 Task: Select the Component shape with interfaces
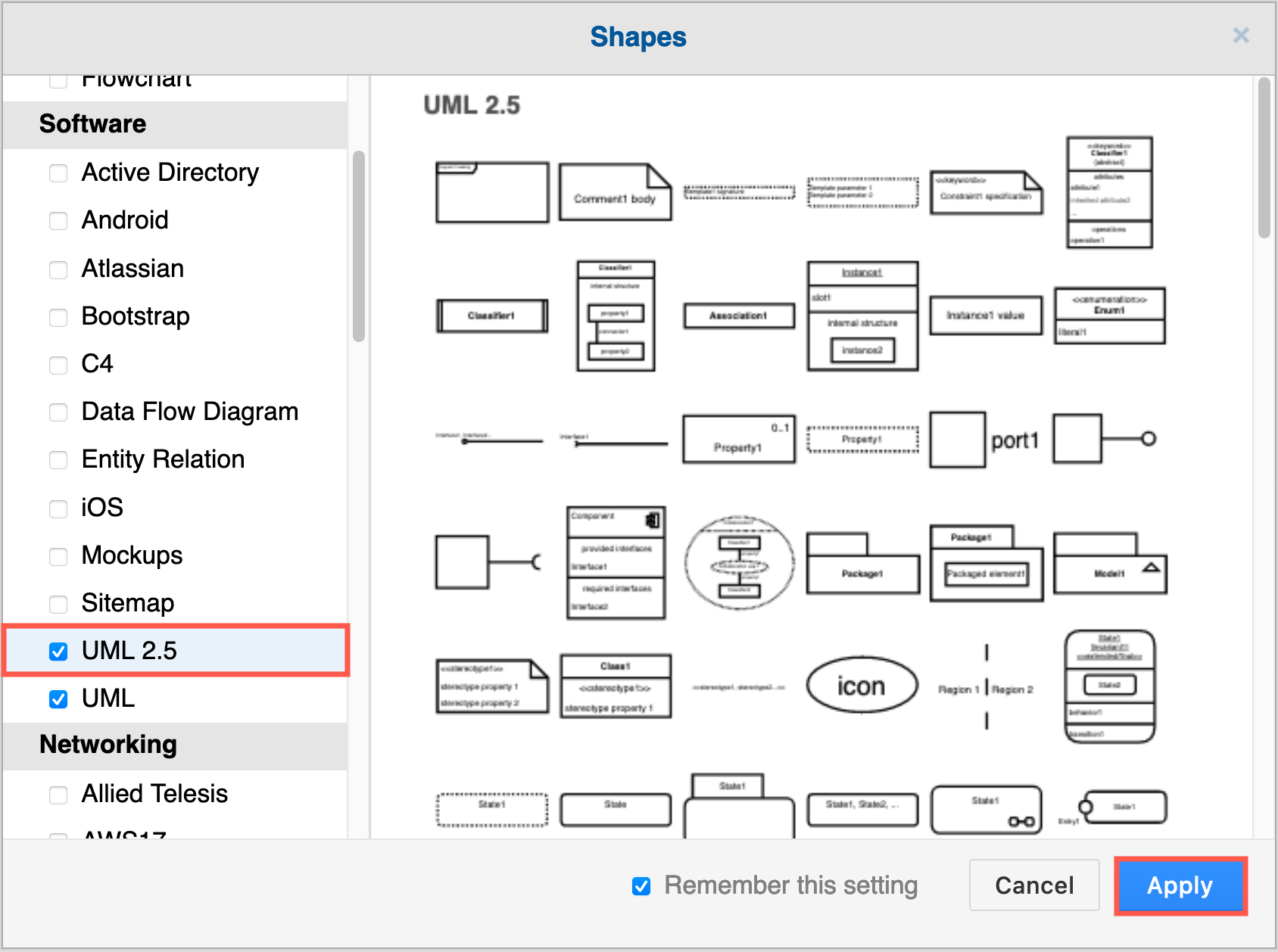616,562
